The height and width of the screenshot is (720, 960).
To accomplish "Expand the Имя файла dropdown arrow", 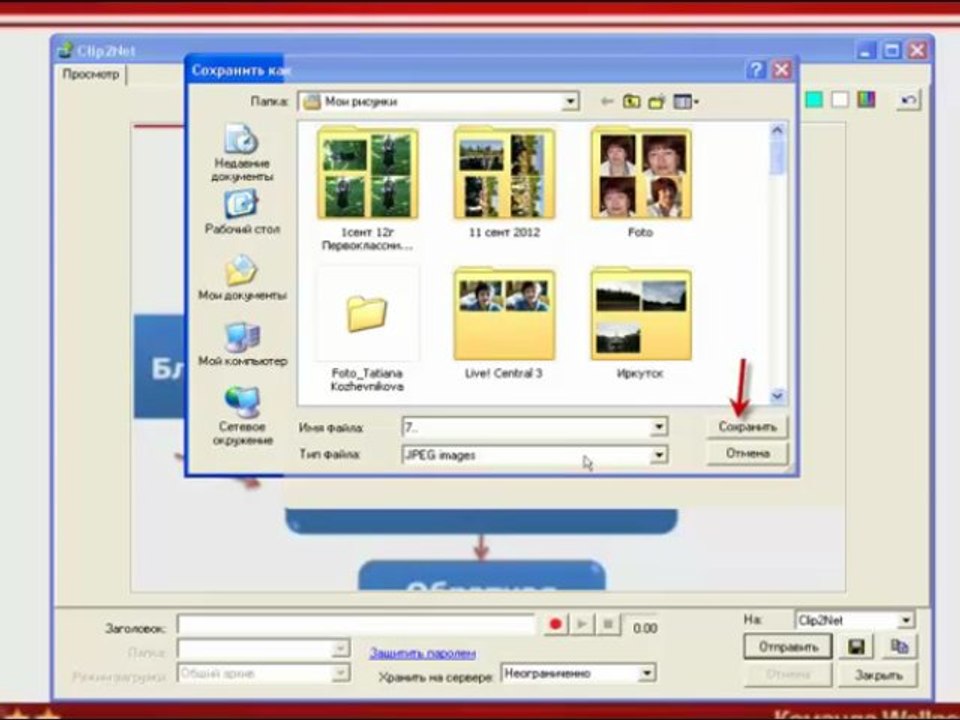I will [x=659, y=427].
